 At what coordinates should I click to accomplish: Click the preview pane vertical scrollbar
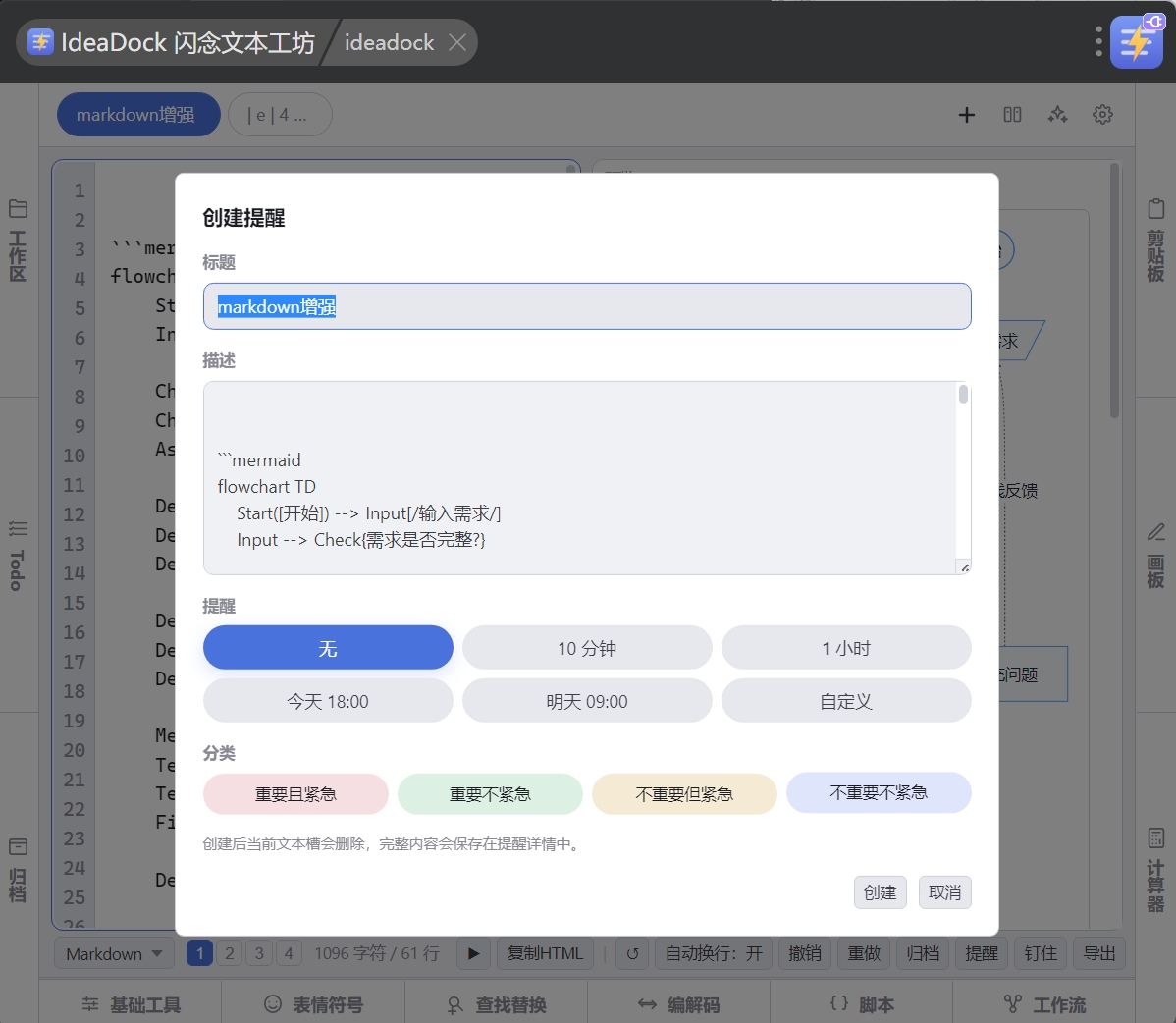pyautogui.click(x=1114, y=293)
